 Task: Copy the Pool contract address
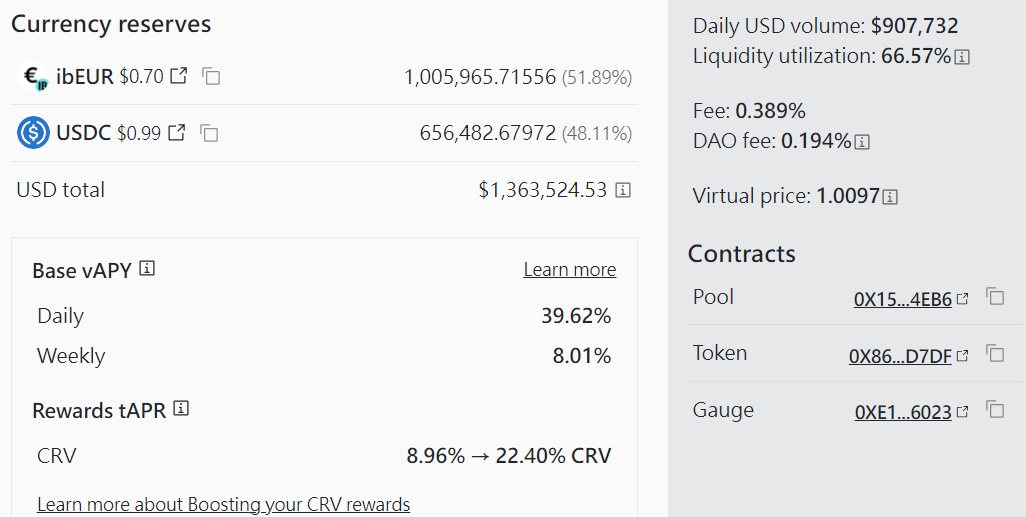(x=995, y=296)
